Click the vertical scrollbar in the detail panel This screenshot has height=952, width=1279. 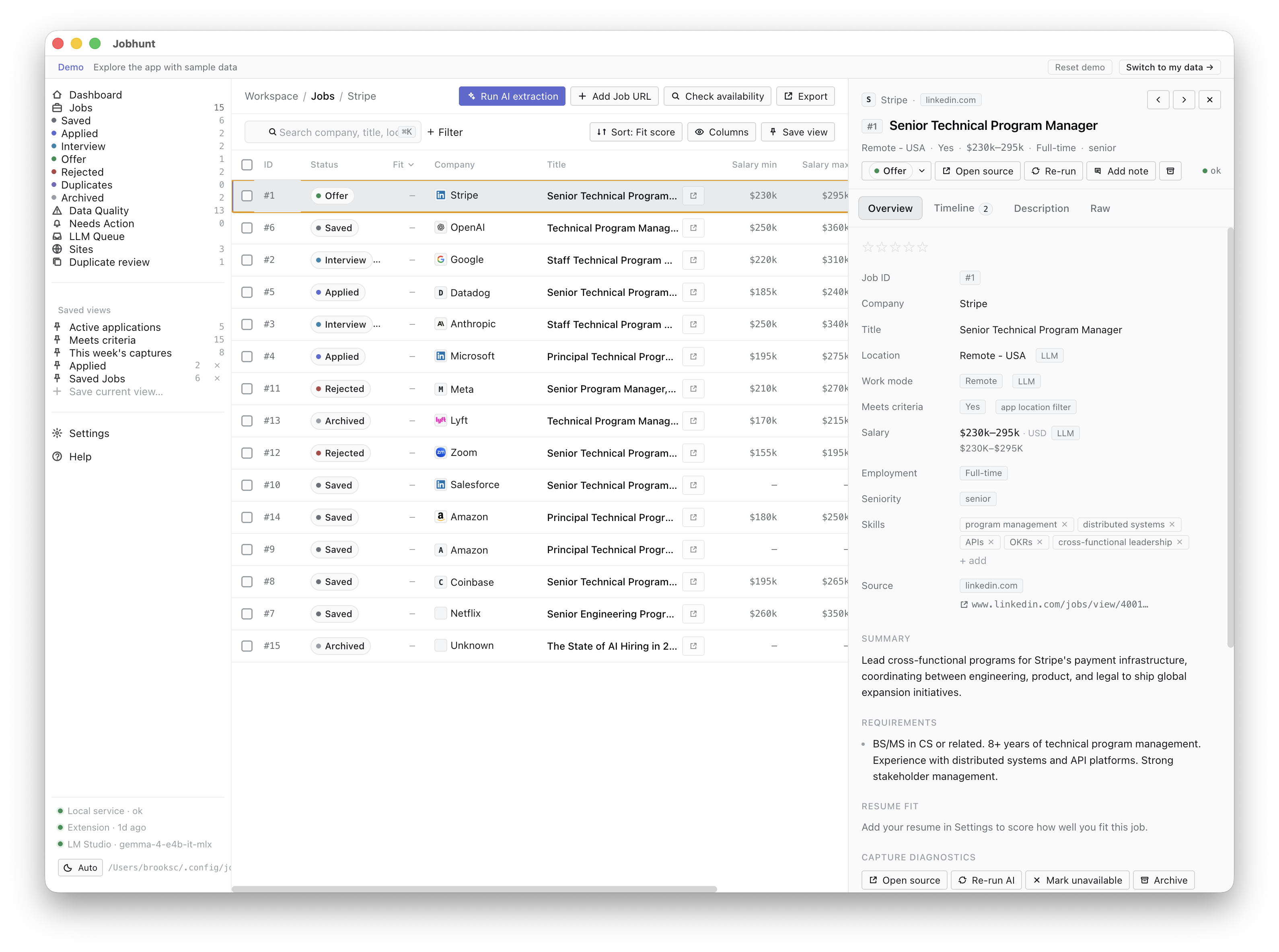point(1230,438)
